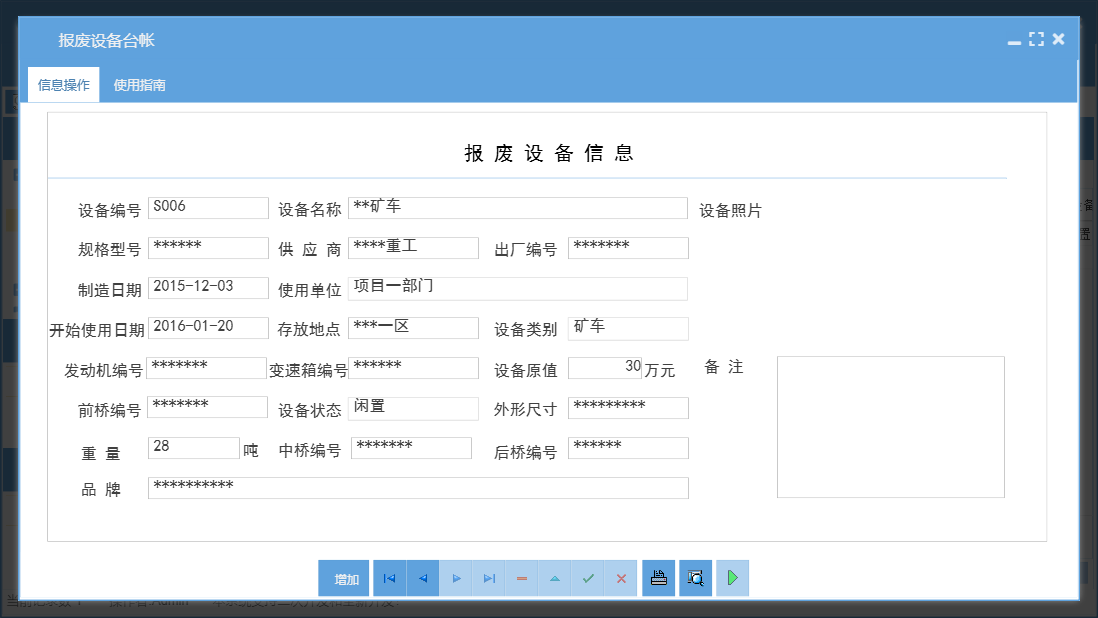Click the edit record triangle icon
Viewport: 1098px width, 618px height.
click(x=554, y=578)
